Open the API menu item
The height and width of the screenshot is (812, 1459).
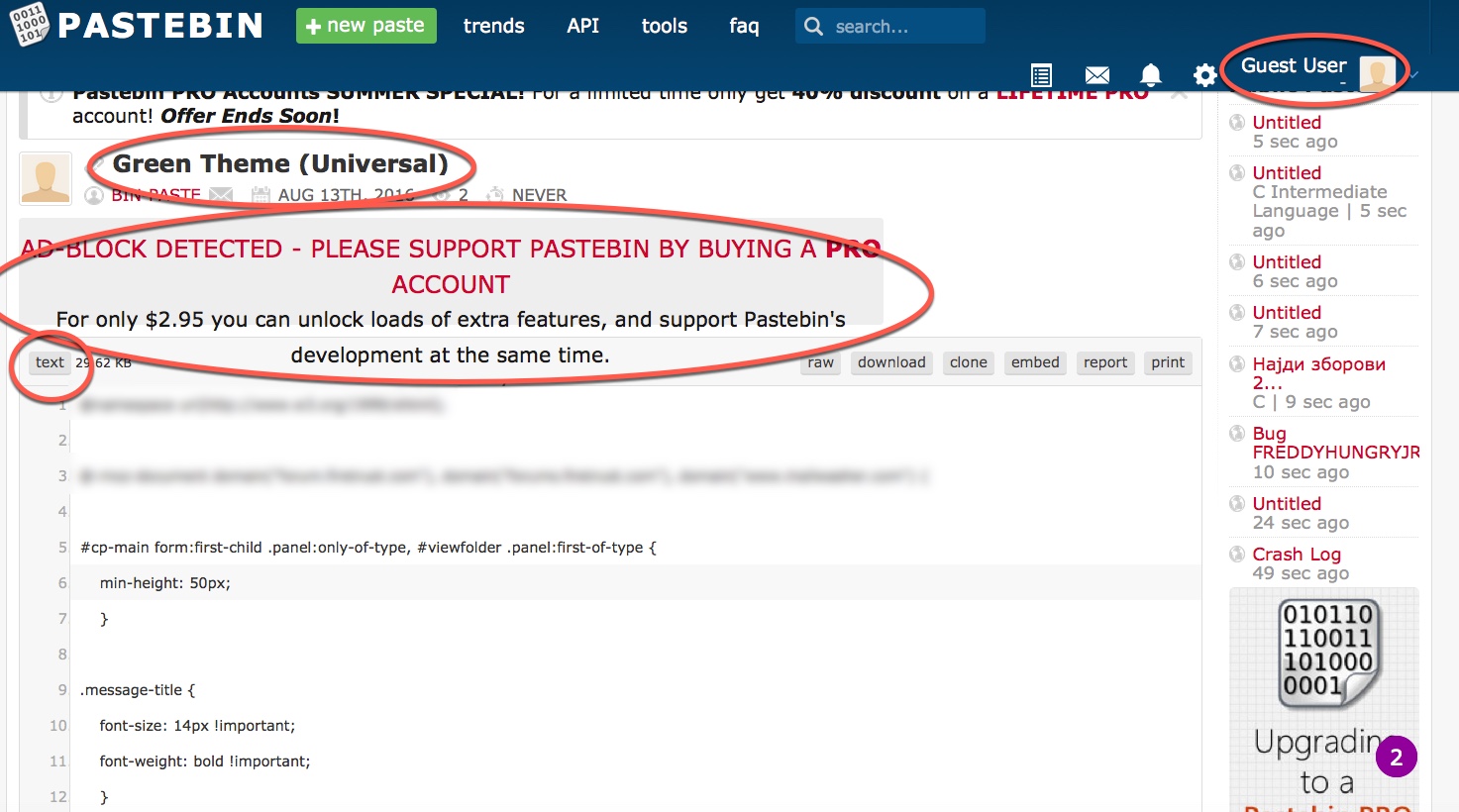(x=583, y=27)
